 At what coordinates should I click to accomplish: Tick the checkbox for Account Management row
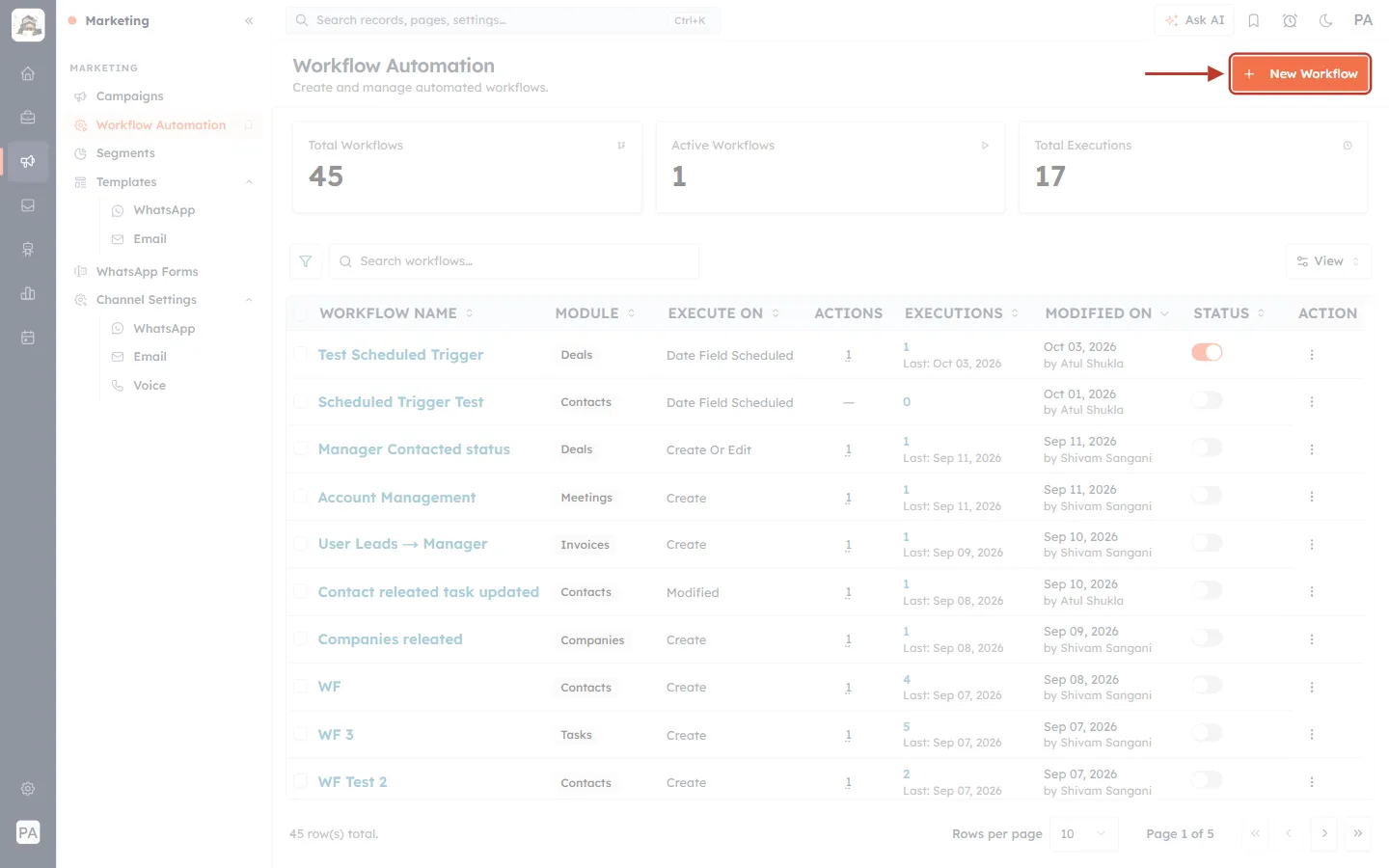pyautogui.click(x=300, y=496)
